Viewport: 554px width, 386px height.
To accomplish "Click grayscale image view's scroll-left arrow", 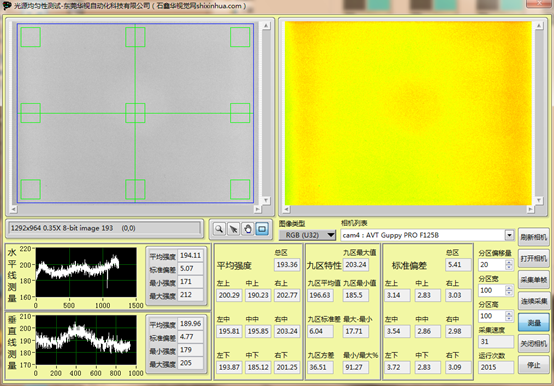I will click(x=13, y=209).
